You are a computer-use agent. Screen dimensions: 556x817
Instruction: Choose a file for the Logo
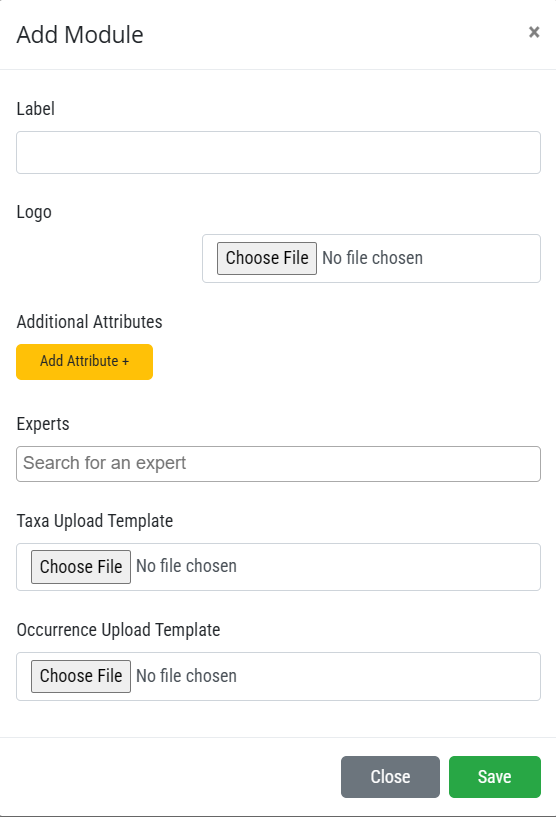coord(267,258)
